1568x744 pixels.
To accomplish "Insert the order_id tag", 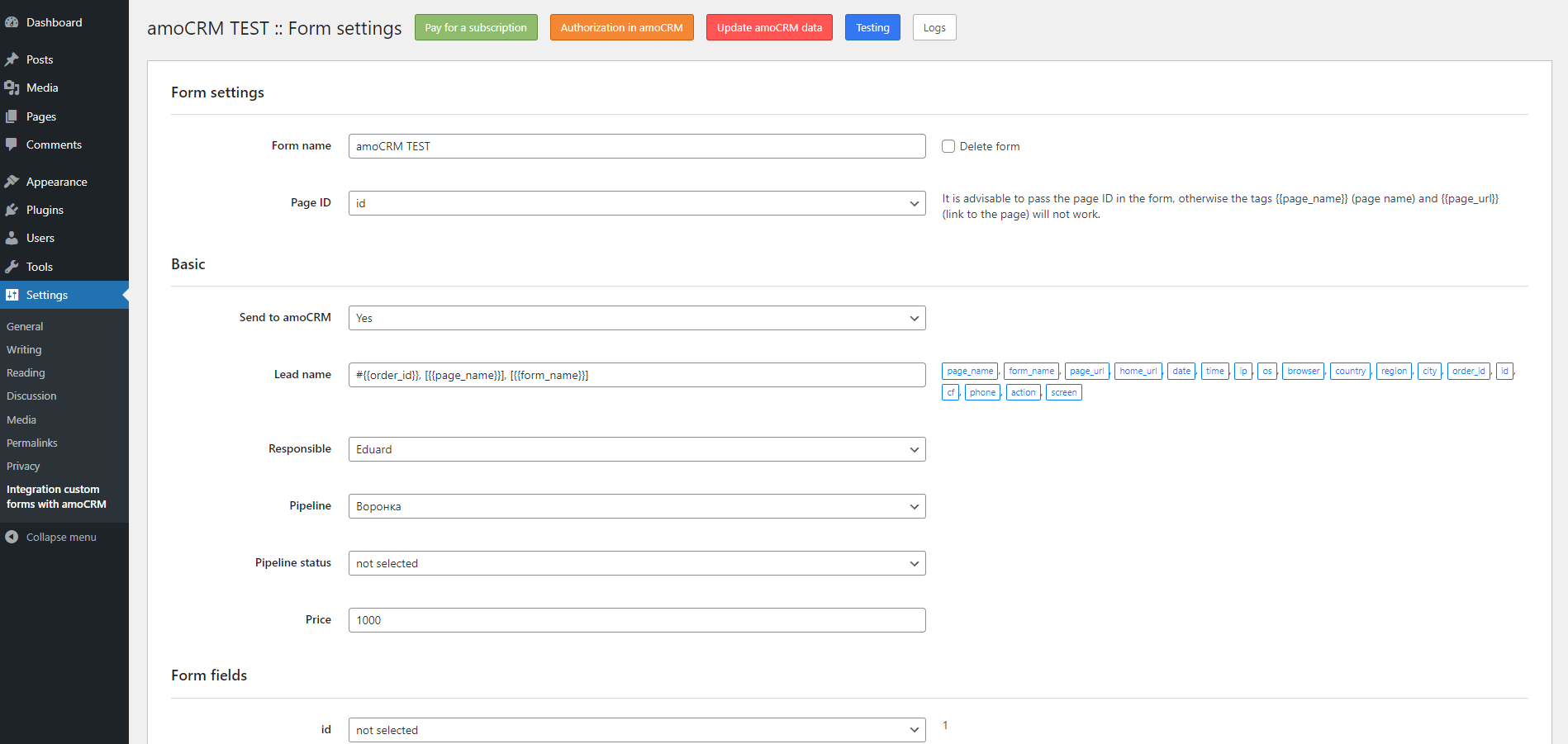I will click(1469, 371).
